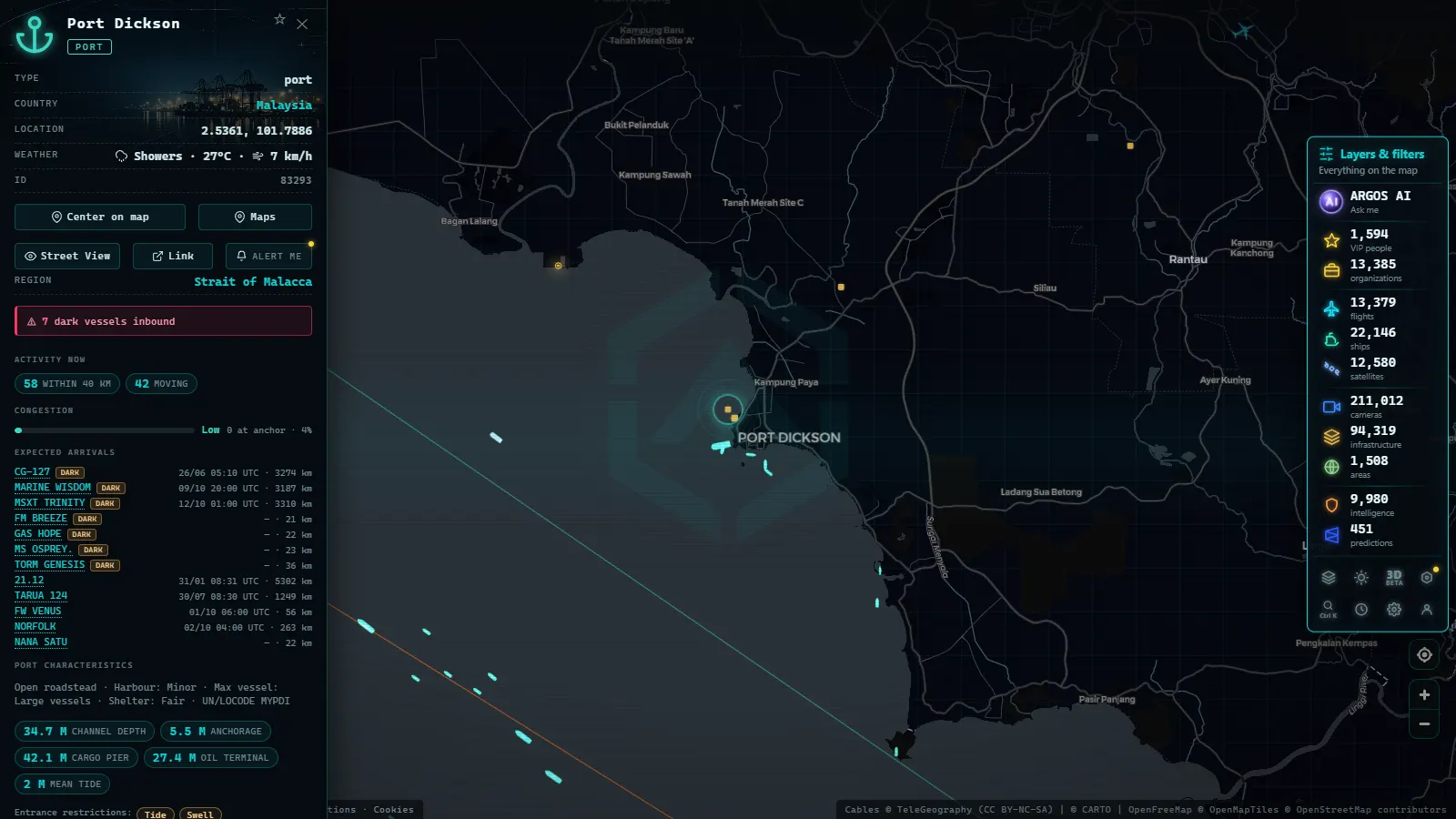The height and width of the screenshot is (819, 1456).
Task: Open vessel 21.12
Action: (29, 581)
